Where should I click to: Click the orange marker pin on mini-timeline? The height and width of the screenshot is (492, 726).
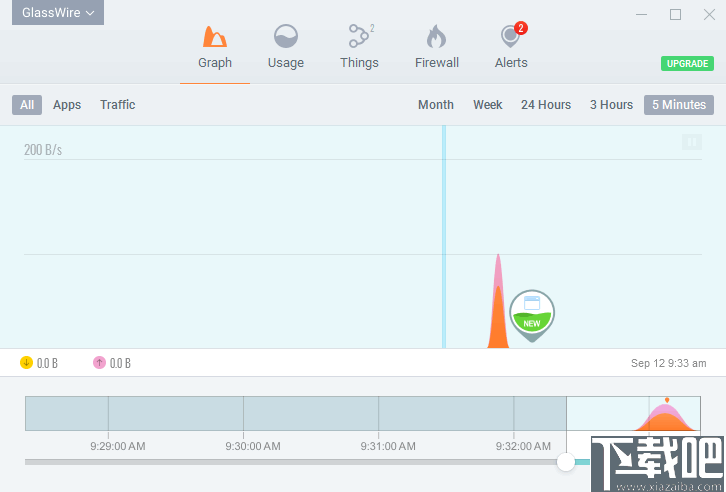point(667,400)
